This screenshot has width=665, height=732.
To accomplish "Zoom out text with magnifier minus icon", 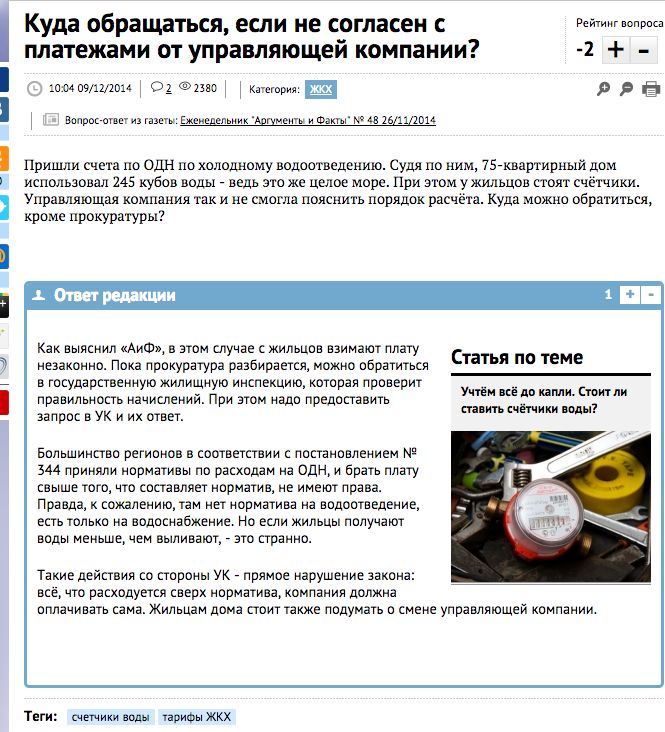I will coord(626,89).
